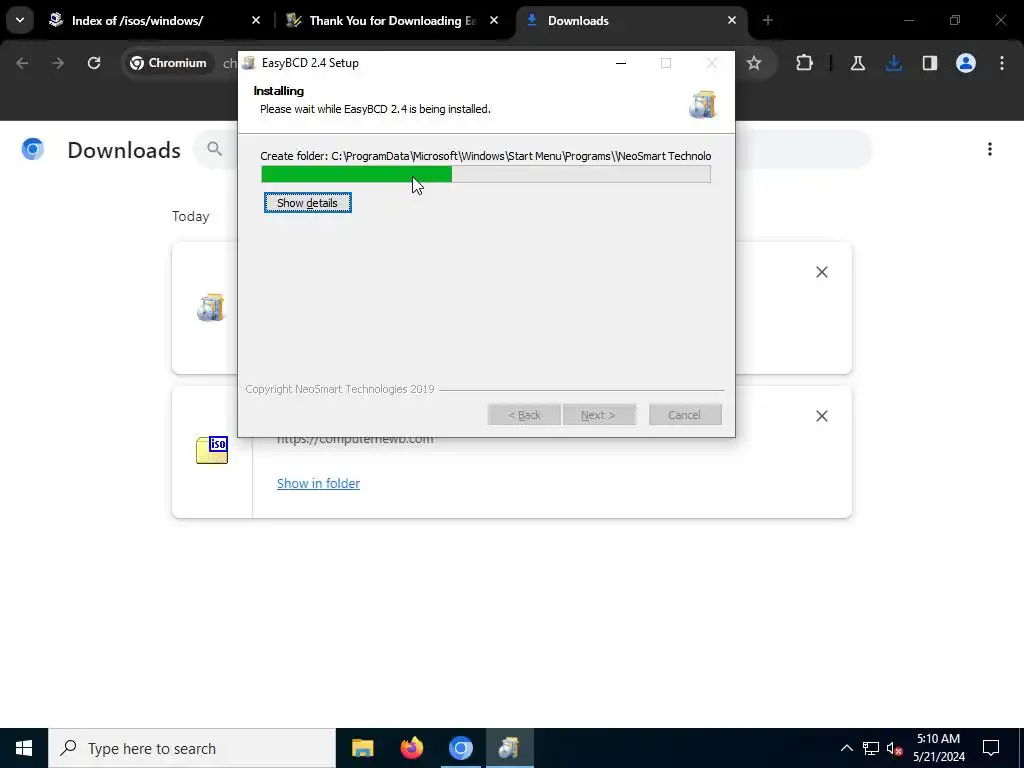This screenshot has height=768, width=1024.
Task: Open the Extensions puzzle icon
Action: 805,63
